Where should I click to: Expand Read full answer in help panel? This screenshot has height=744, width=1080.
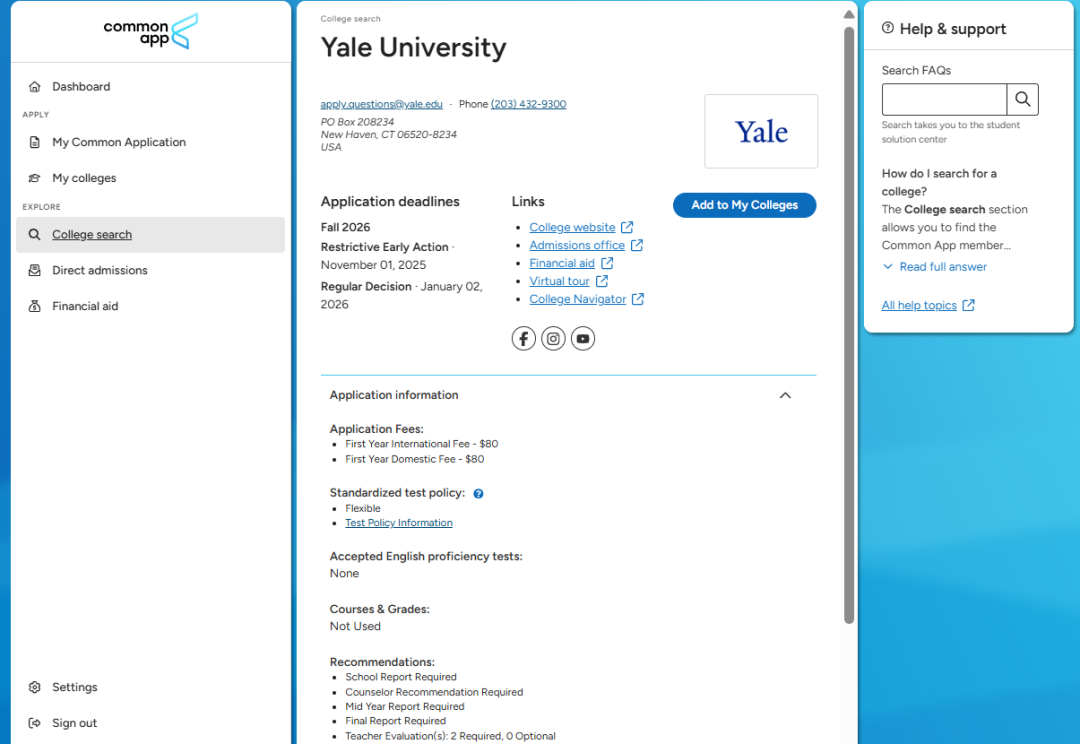click(942, 267)
